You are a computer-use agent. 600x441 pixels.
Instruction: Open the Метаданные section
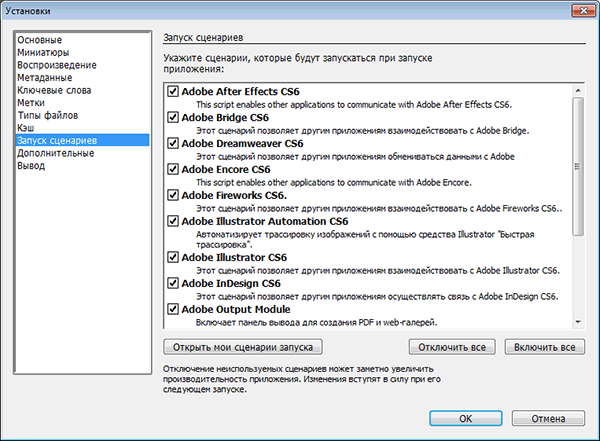(x=82, y=78)
